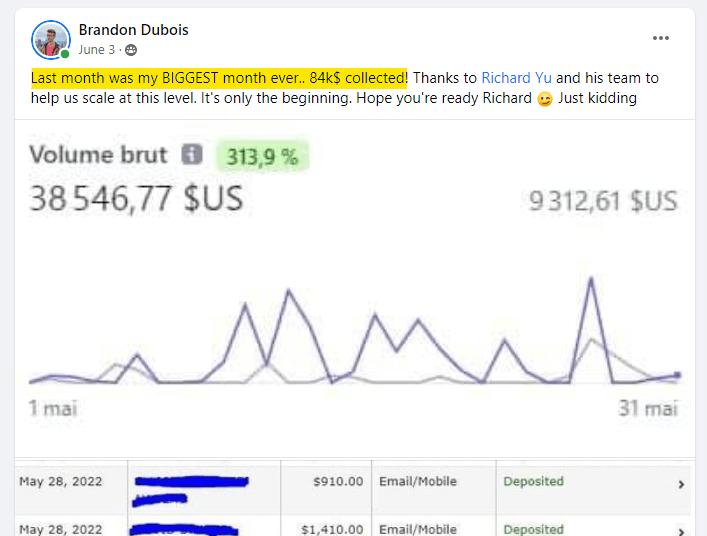The image size is (707, 536).
Task: Click the end-point dot on the chart line
Action: coord(677,376)
